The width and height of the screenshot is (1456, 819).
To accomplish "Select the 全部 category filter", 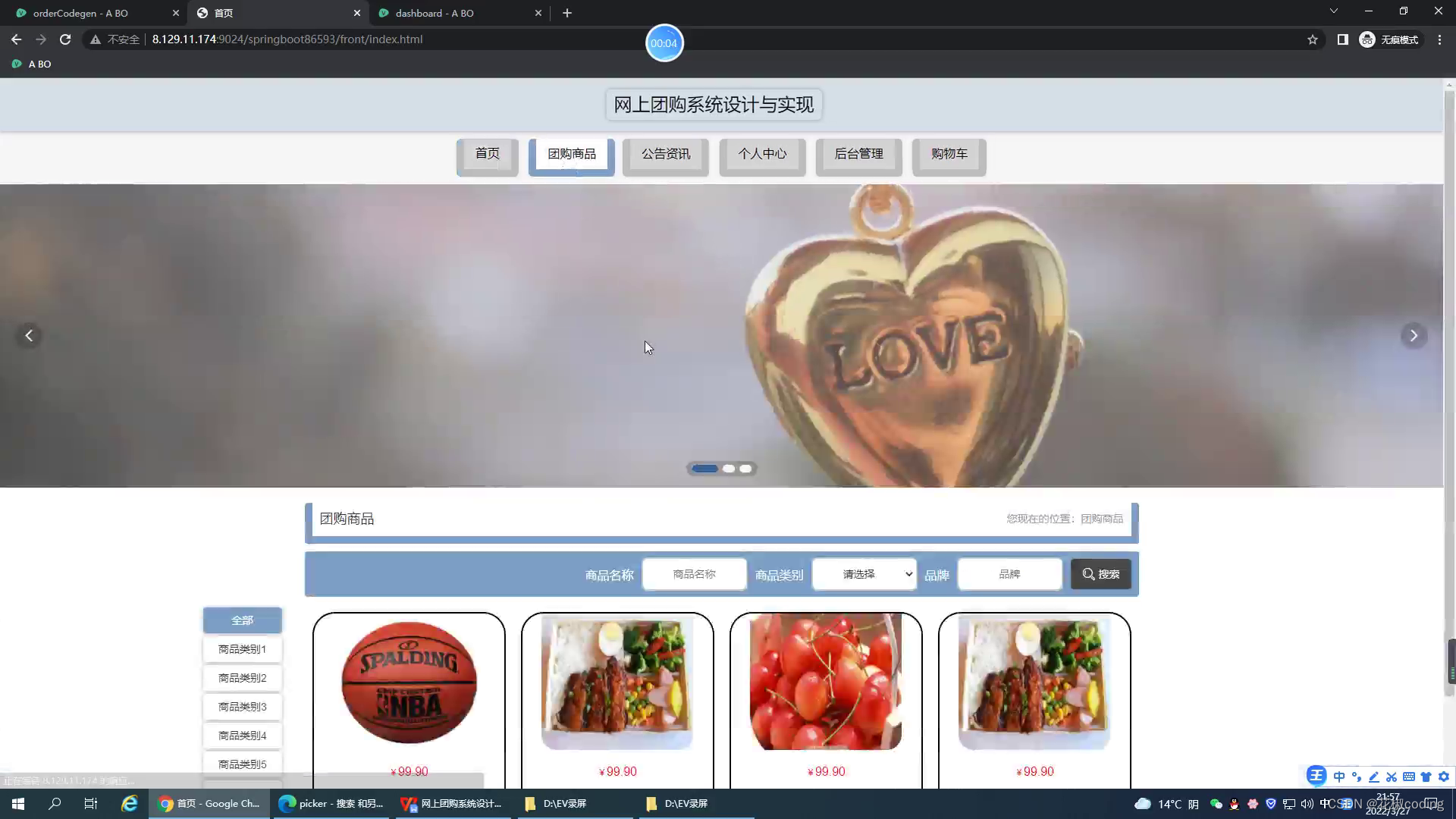I will pyautogui.click(x=242, y=620).
